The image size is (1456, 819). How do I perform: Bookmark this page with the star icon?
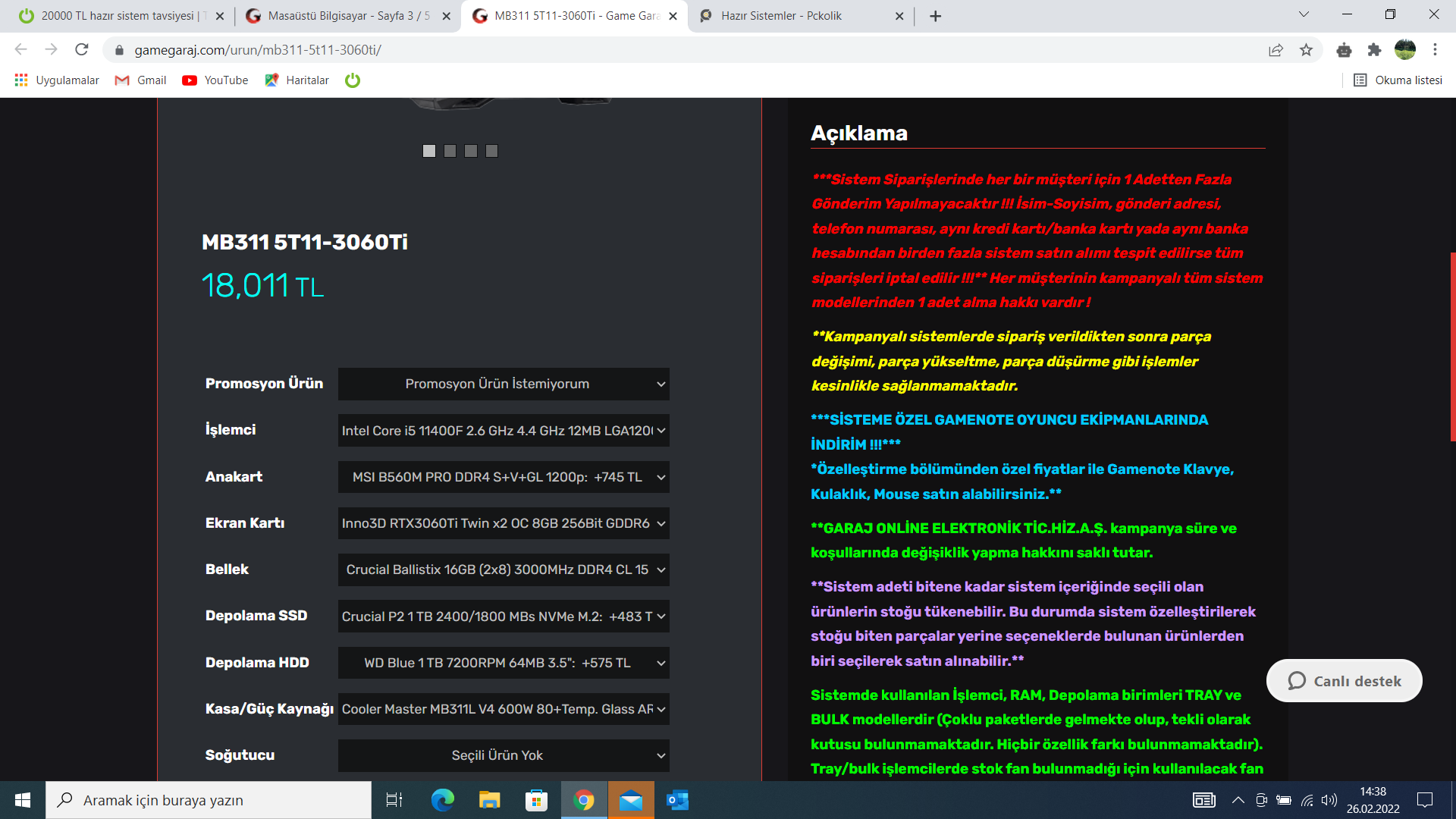(x=1306, y=50)
